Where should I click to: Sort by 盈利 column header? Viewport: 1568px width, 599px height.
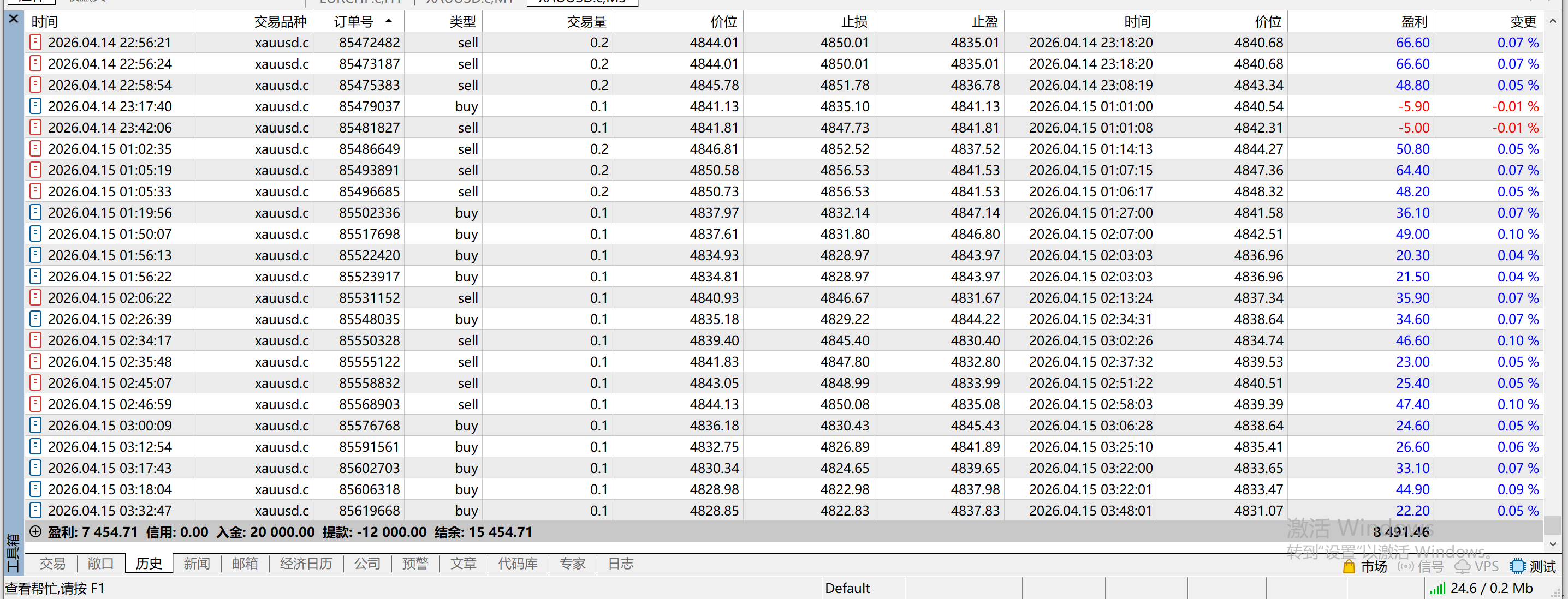(x=1361, y=22)
